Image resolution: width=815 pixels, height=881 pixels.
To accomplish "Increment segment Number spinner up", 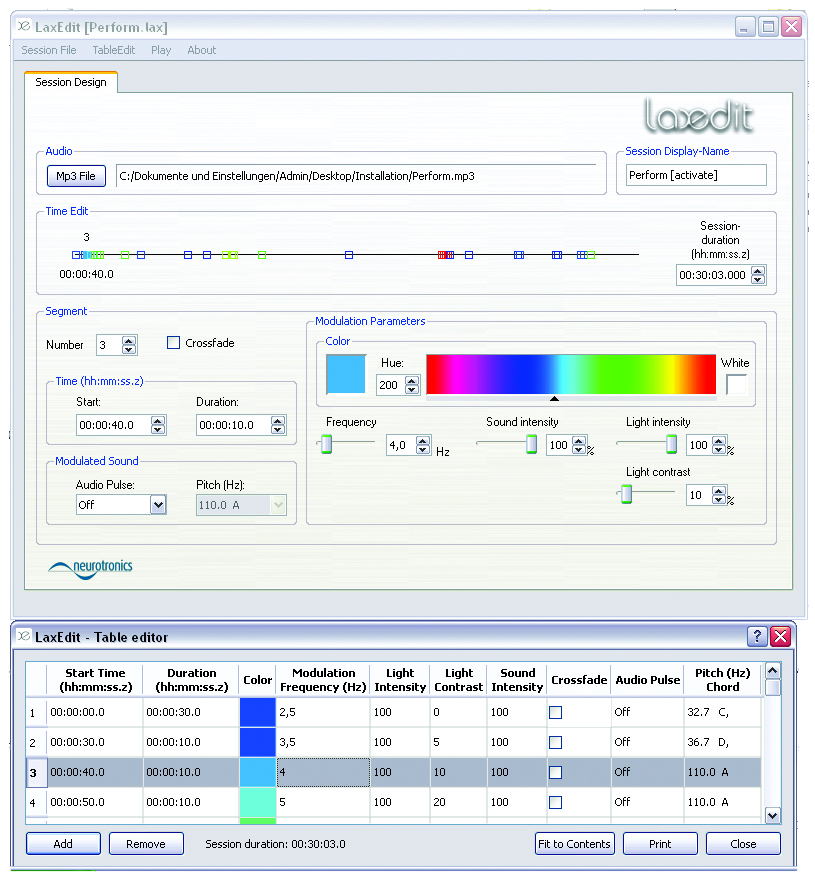I will [x=129, y=340].
